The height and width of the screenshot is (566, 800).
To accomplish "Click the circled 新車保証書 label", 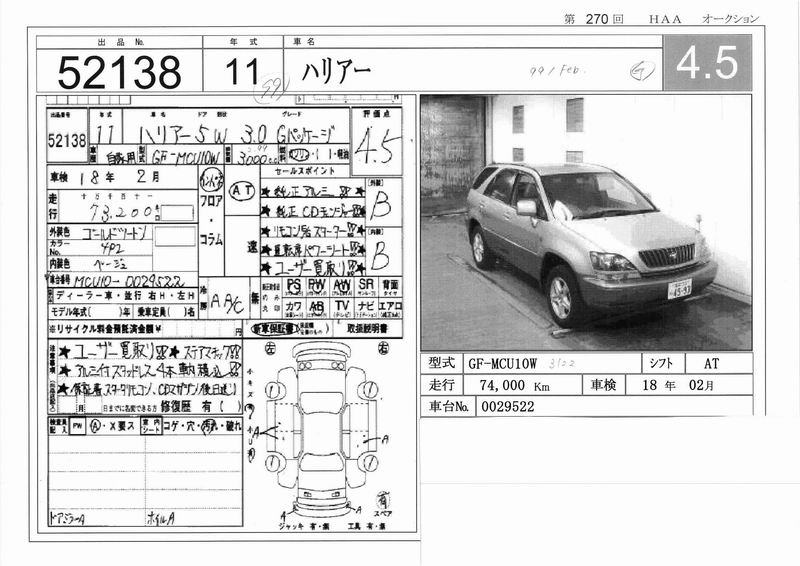I will 276,329.
